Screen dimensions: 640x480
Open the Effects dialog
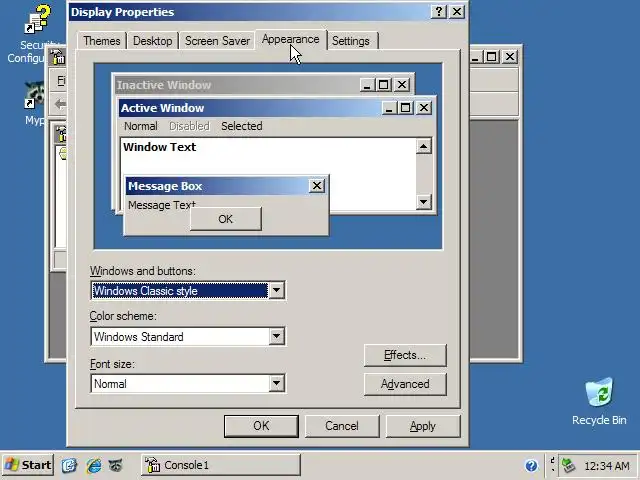click(405, 355)
